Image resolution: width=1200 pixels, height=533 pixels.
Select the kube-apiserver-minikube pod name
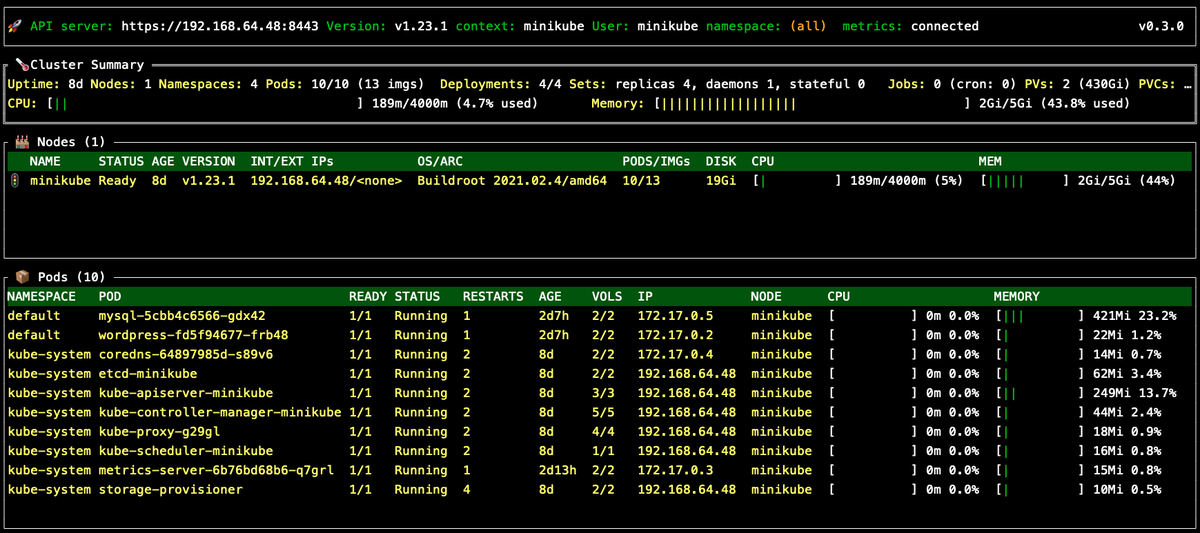186,393
